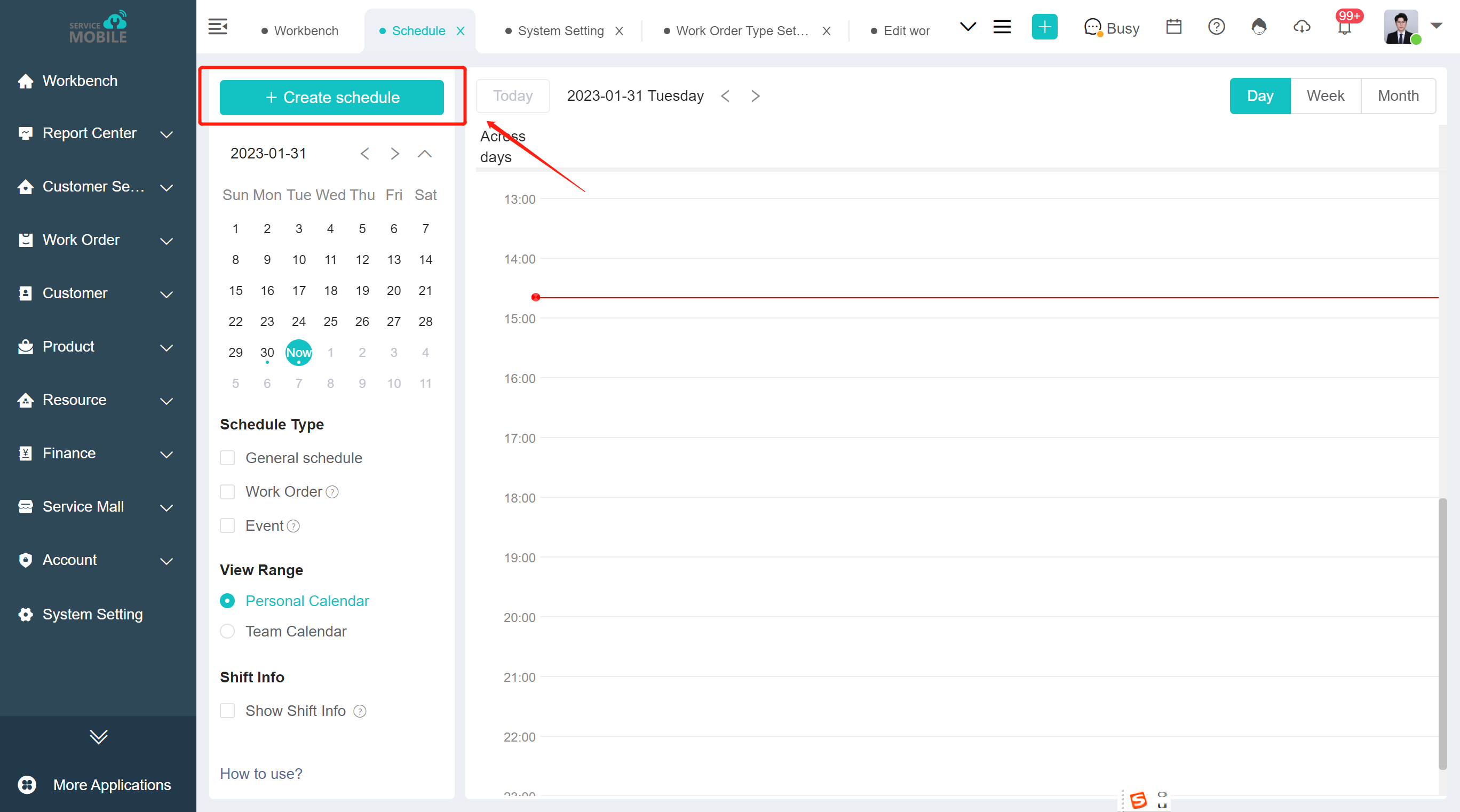Click the green plus quick-create icon
This screenshot has width=1460, height=812.
1044,27
